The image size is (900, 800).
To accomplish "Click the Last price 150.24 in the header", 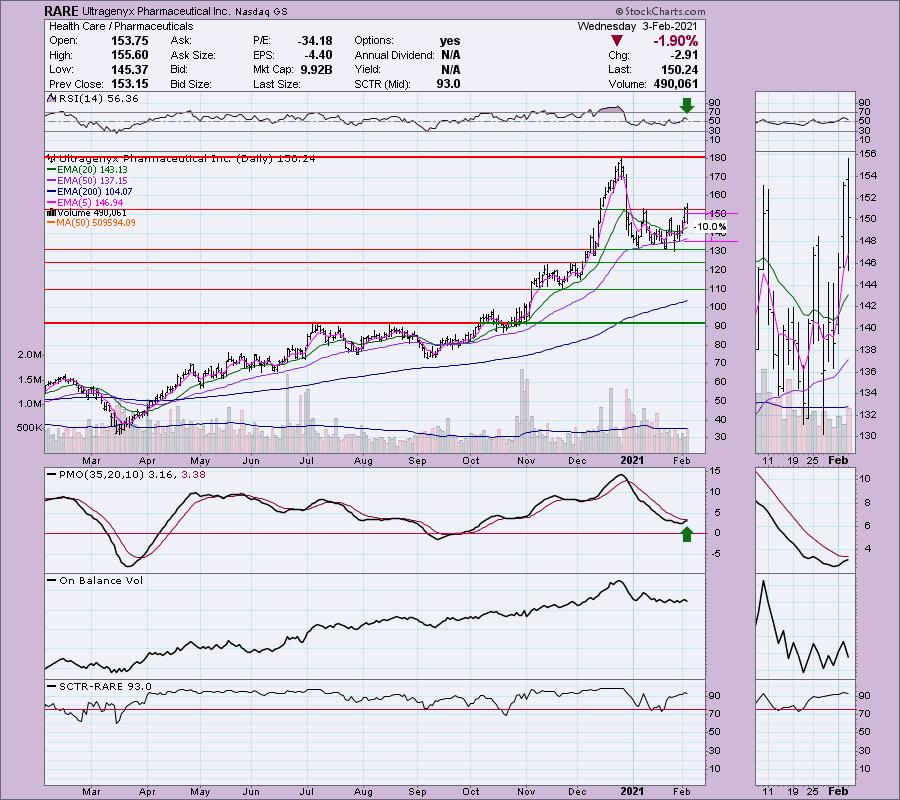I will coord(680,69).
